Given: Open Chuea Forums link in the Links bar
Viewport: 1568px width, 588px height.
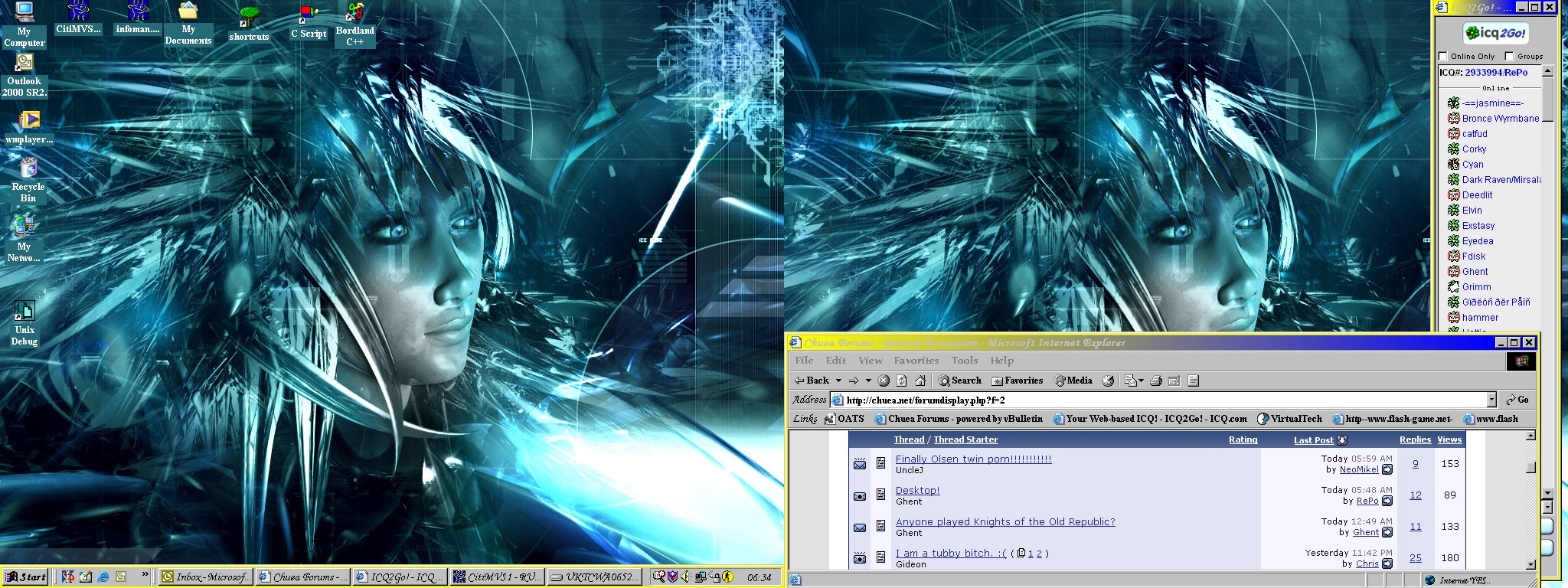Looking at the screenshot, I should (x=959, y=419).
